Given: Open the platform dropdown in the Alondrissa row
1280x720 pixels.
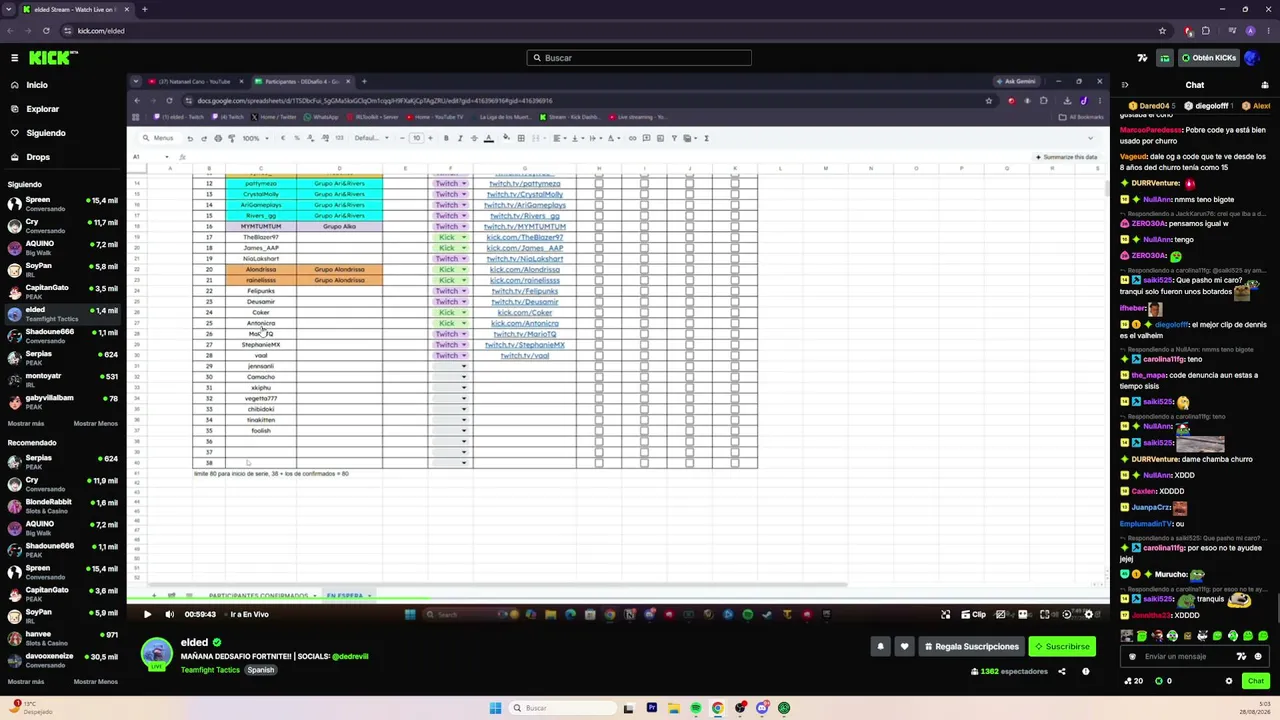Looking at the screenshot, I should (450, 270).
